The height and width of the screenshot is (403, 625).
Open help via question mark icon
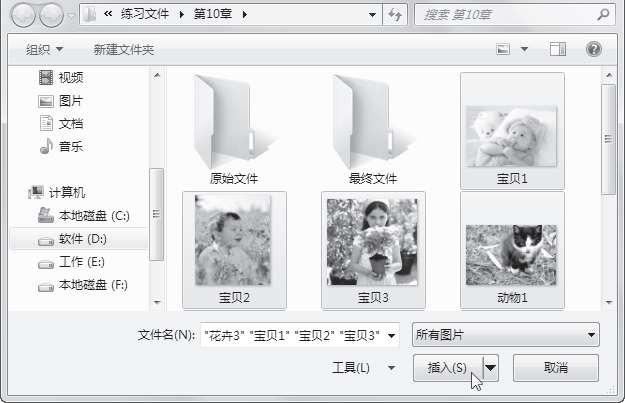coord(594,49)
